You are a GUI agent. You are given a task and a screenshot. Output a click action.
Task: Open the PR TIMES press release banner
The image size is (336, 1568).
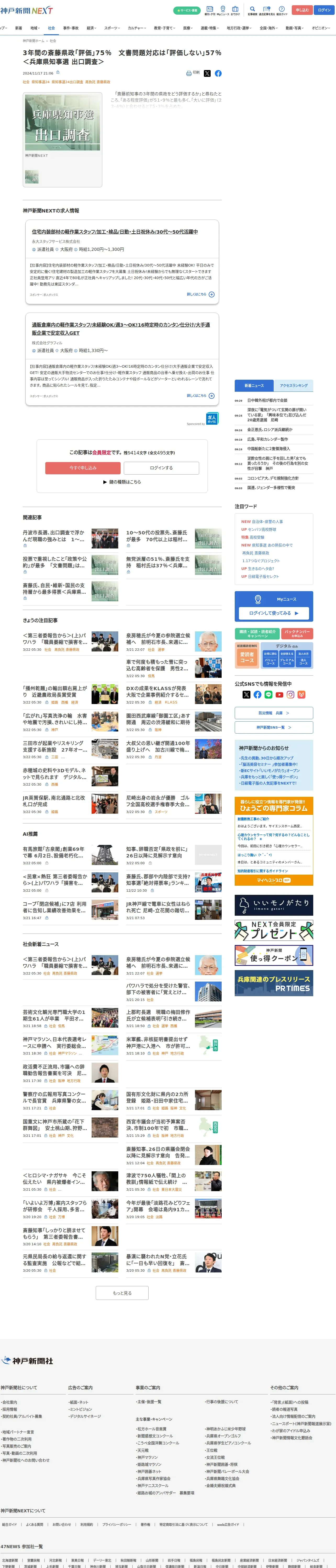pyautogui.click(x=274, y=983)
